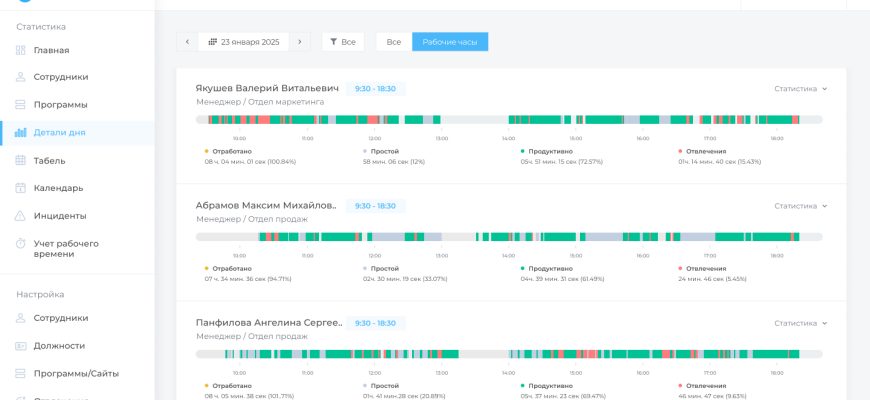
Task: Click the Детали дня bar chart icon
Action: click(21, 132)
